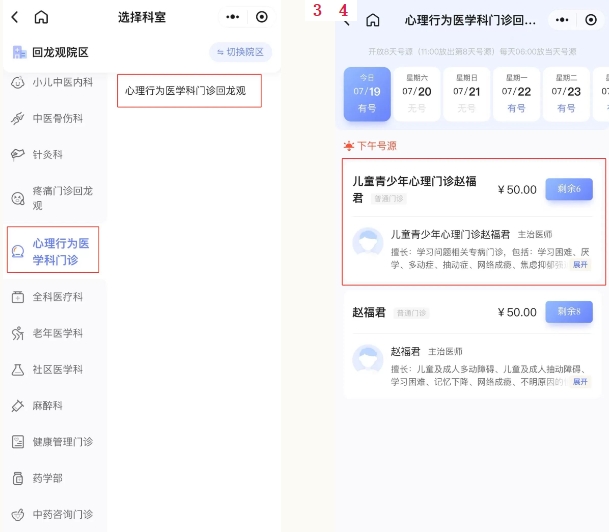This screenshot has width=609, height=532.
Task: Expand the first doctor's specialty description
Action: 580,265
